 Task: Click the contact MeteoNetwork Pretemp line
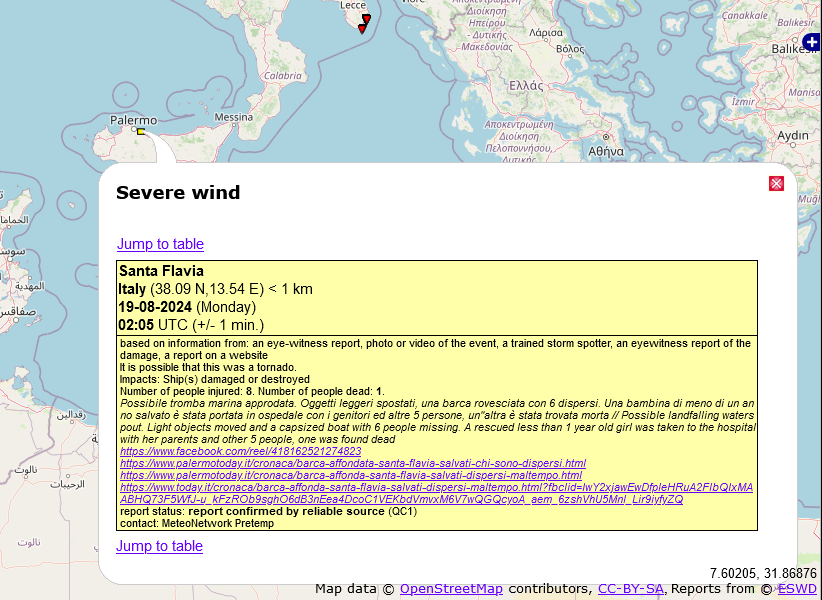coord(197,523)
